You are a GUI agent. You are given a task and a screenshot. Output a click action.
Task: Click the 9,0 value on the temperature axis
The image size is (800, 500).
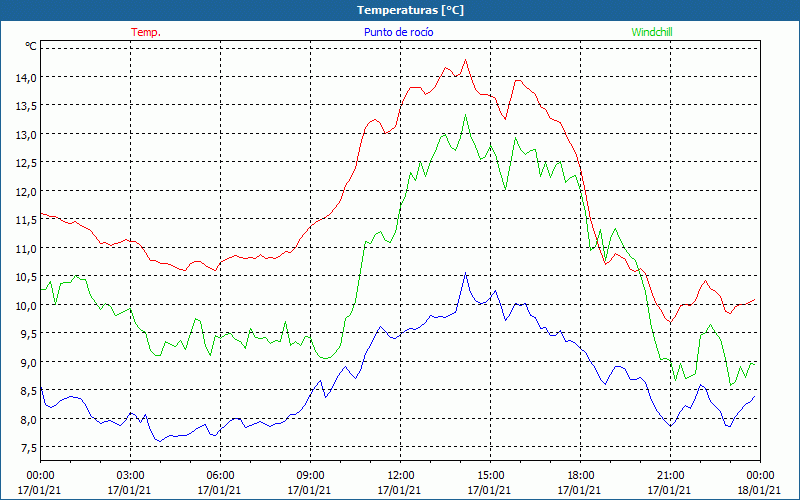29,362
